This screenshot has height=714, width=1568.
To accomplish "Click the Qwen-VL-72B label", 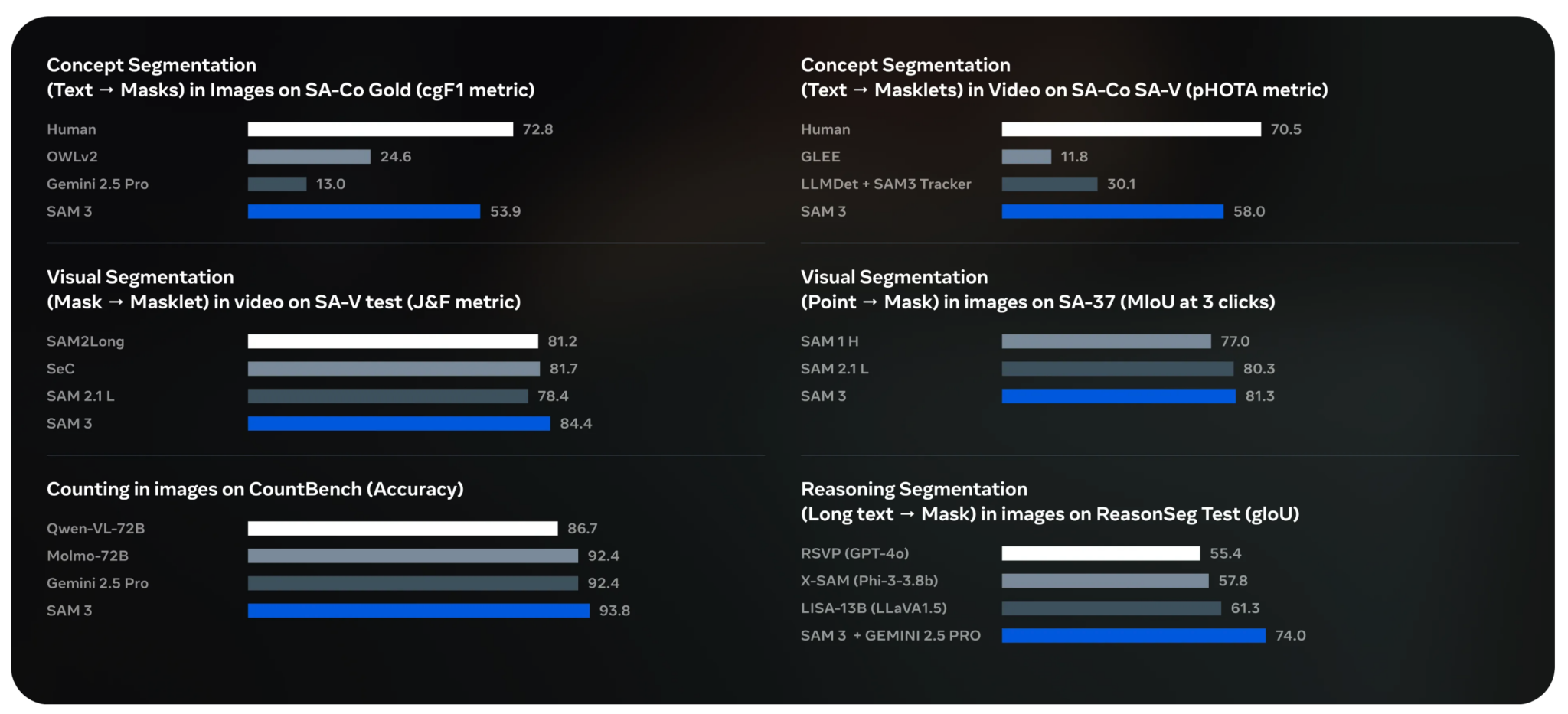I will (96, 529).
